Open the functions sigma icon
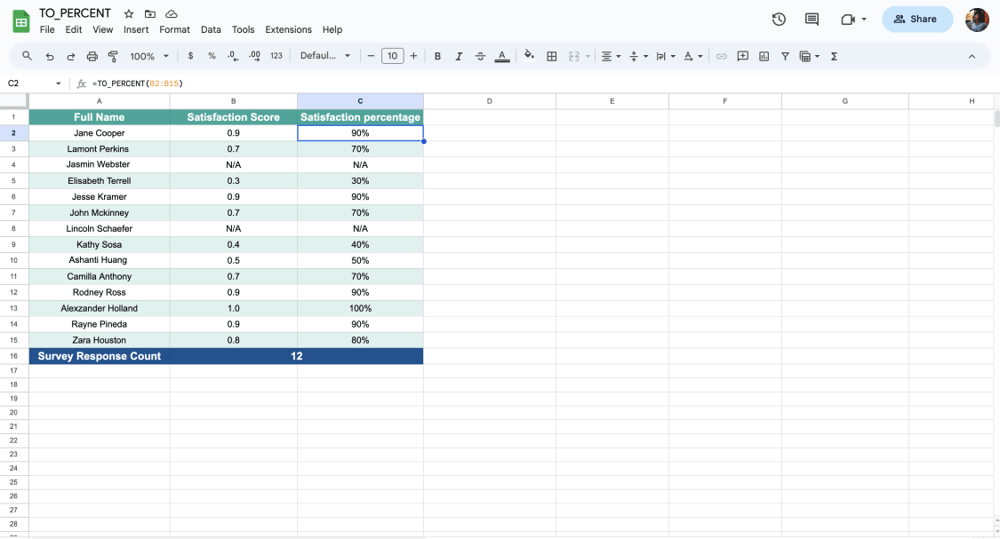 click(834, 57)
